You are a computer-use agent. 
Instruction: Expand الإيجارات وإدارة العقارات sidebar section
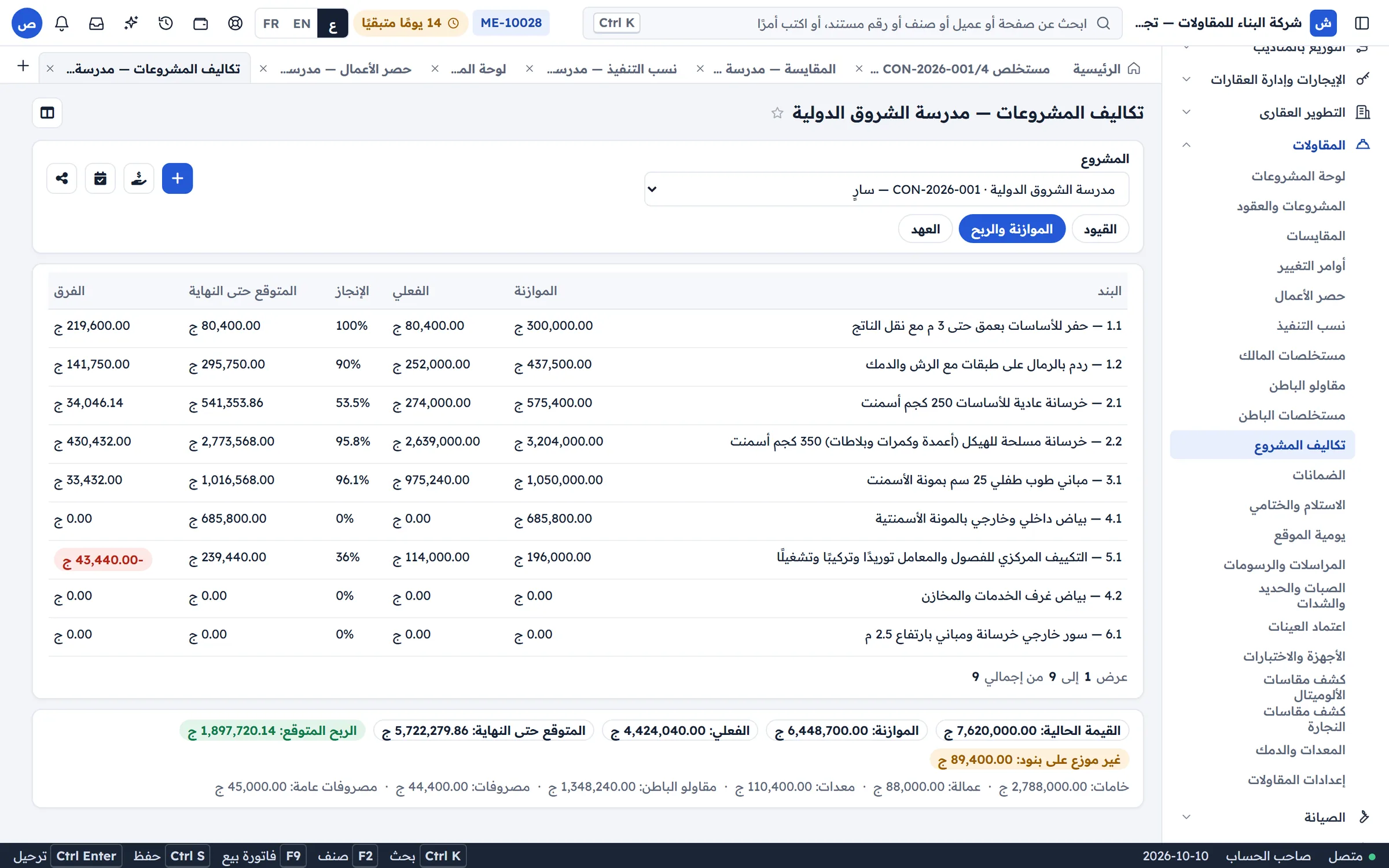point(1274,79)
